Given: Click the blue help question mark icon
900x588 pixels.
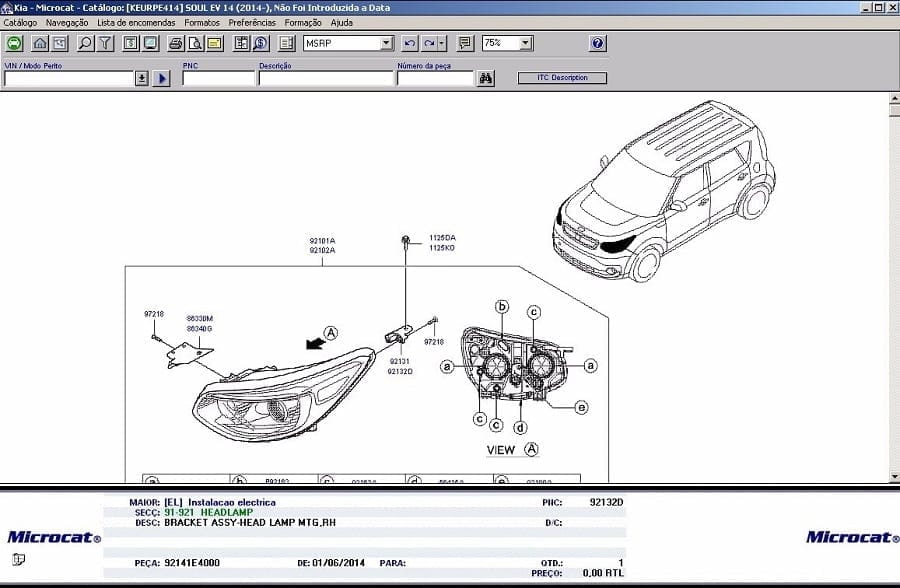Looking at the screenshot, I should 598,43.
